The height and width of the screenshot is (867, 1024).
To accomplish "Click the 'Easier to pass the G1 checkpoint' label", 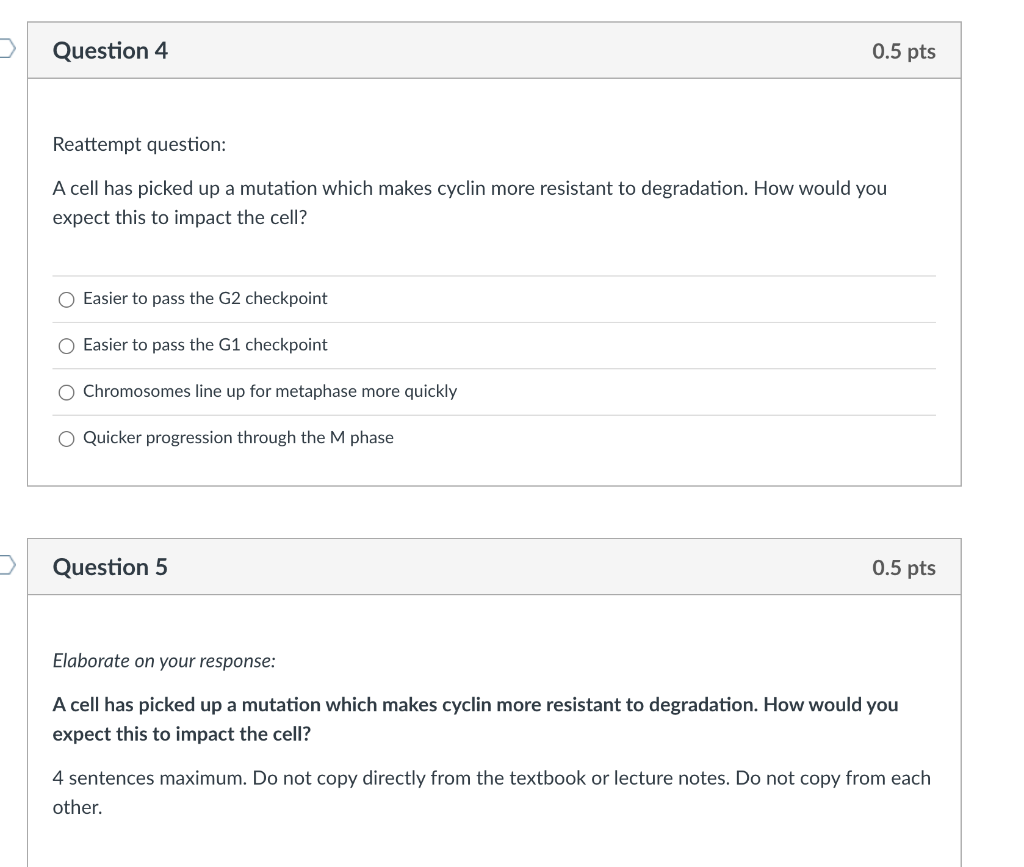I will pyautogui.click(x=205, y=345).
